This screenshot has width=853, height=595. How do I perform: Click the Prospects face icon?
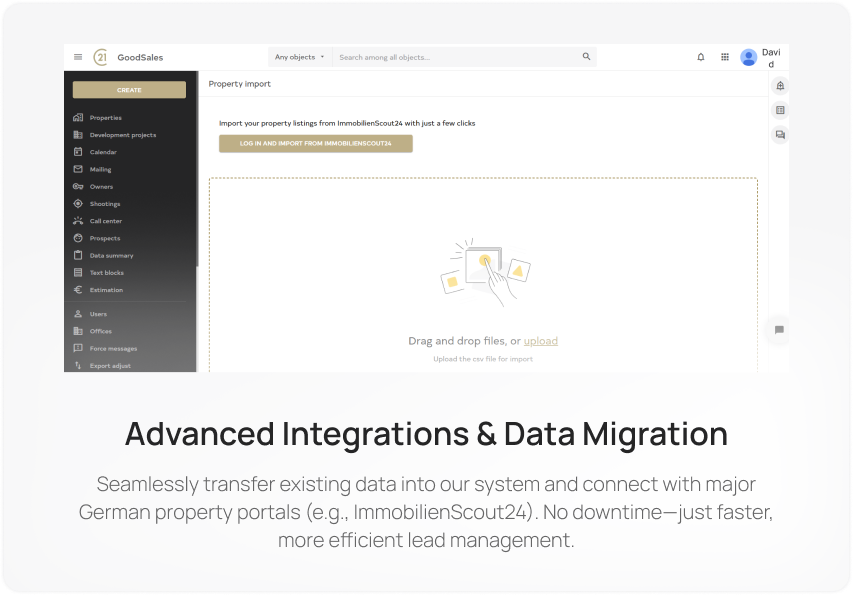(x=78, y=238)
